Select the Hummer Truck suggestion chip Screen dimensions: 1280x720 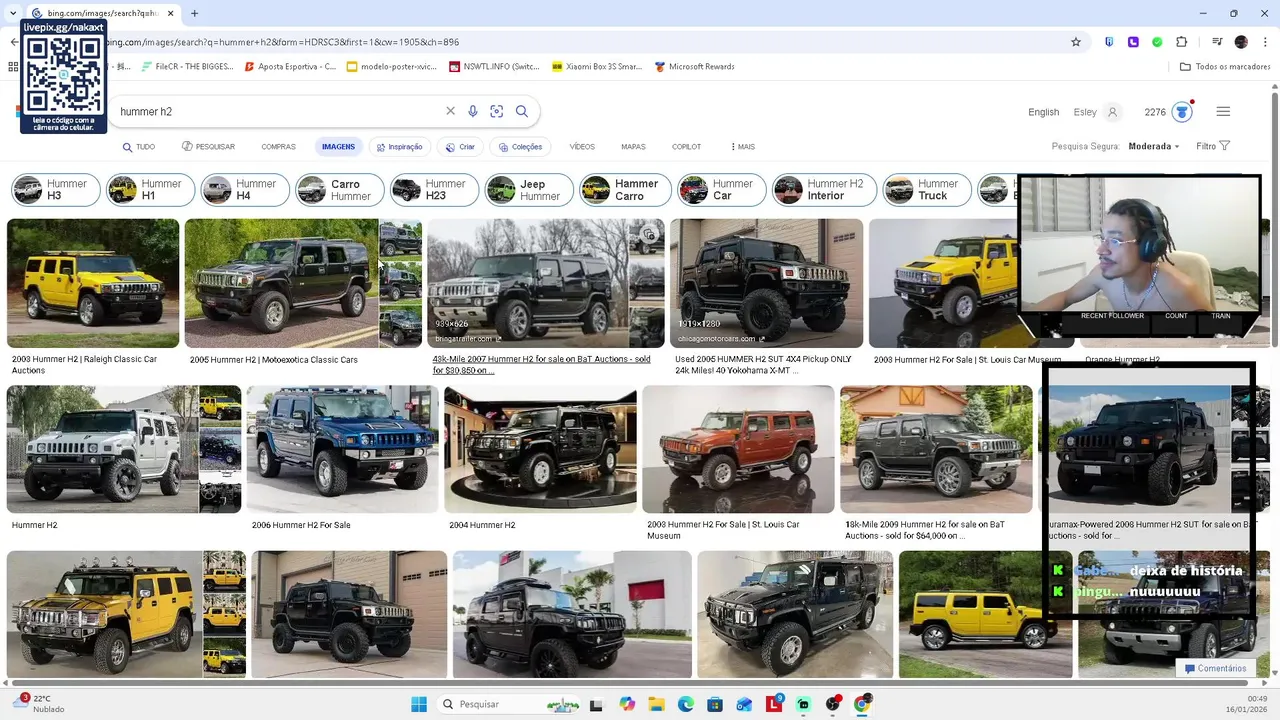point(927,190)
